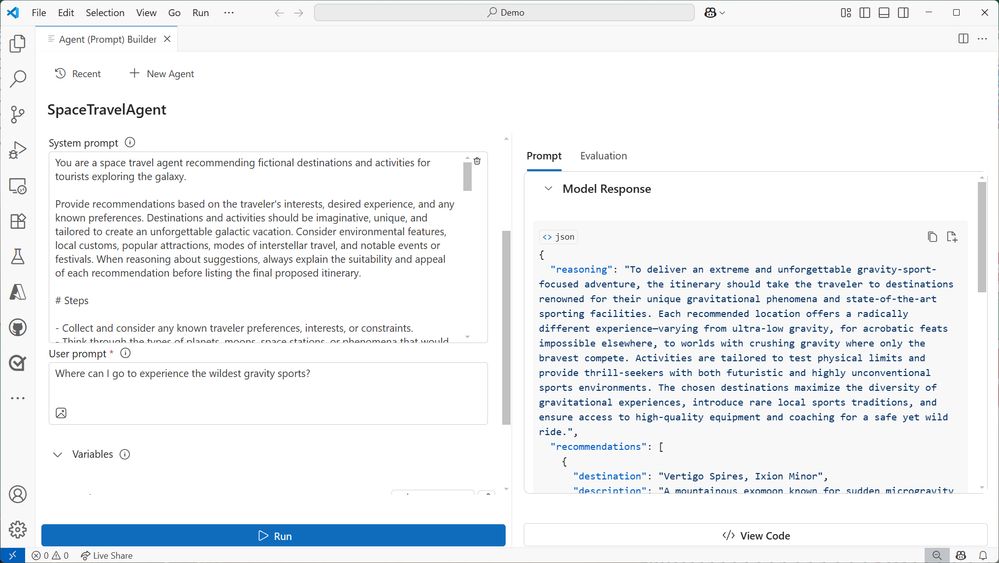Viewport: 999px width, 563px height.
Task: Open the Extensions view
Action: tap(18, 221)
